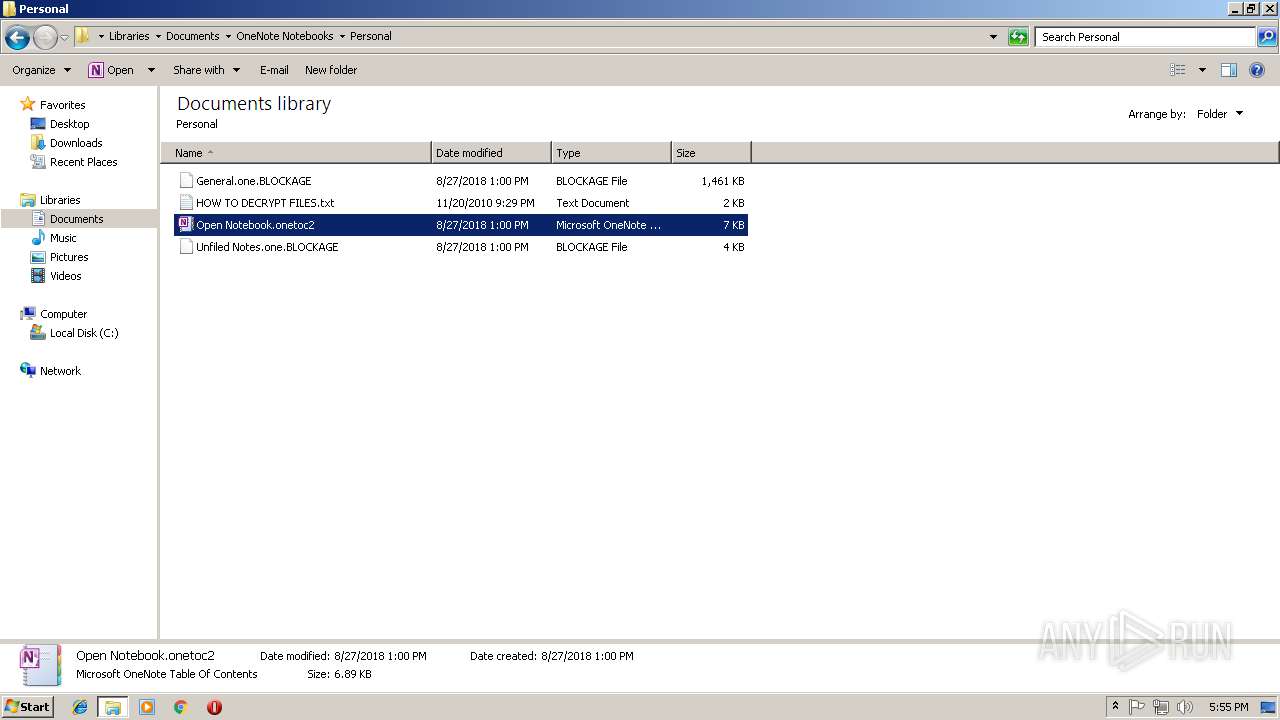This screenshot has width=1280, height=720.
Task: Click the Open Notebook OneNote file icon
Action: (x=186, y=225)
